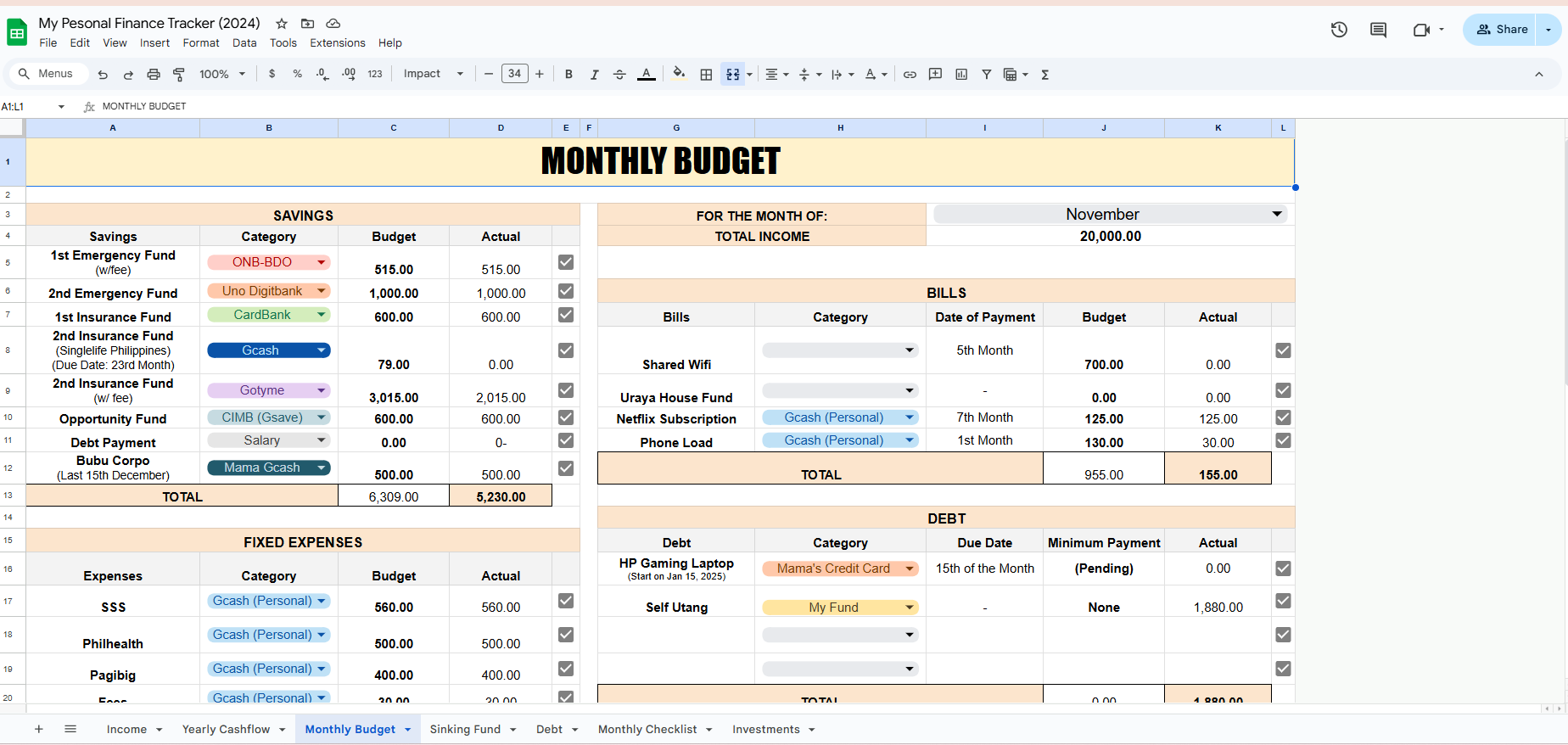Click the Insert chart icon
Image resolution: width=1568 pixels, height=745 pixels.
tap(961, 75)
